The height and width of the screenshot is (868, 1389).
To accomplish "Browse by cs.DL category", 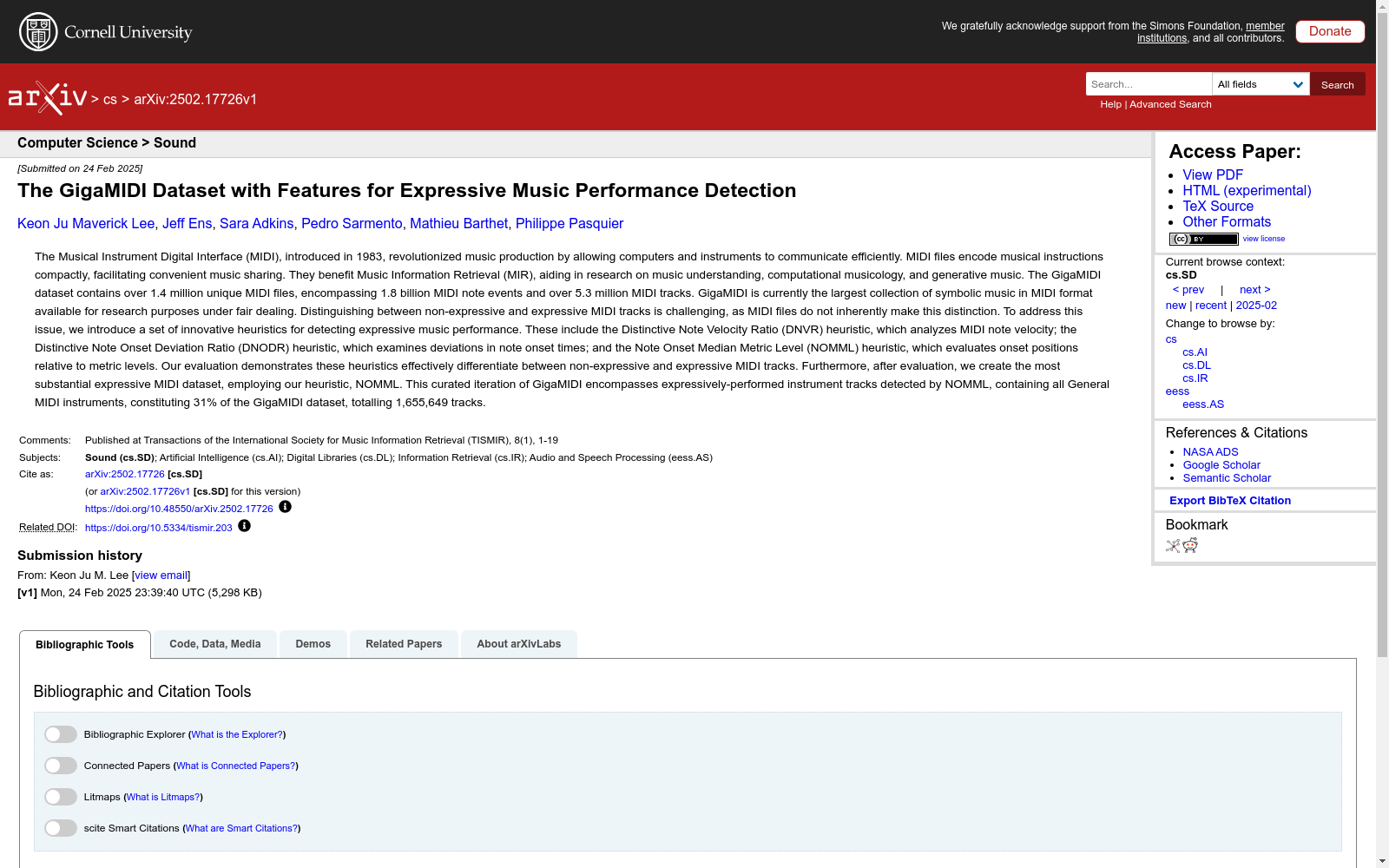I will [x=1196, y=365].
